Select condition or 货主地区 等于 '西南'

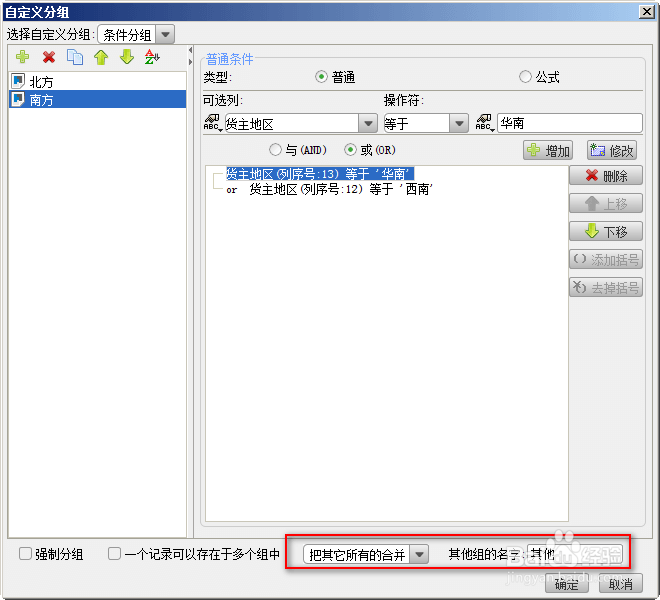click(330, 189)
